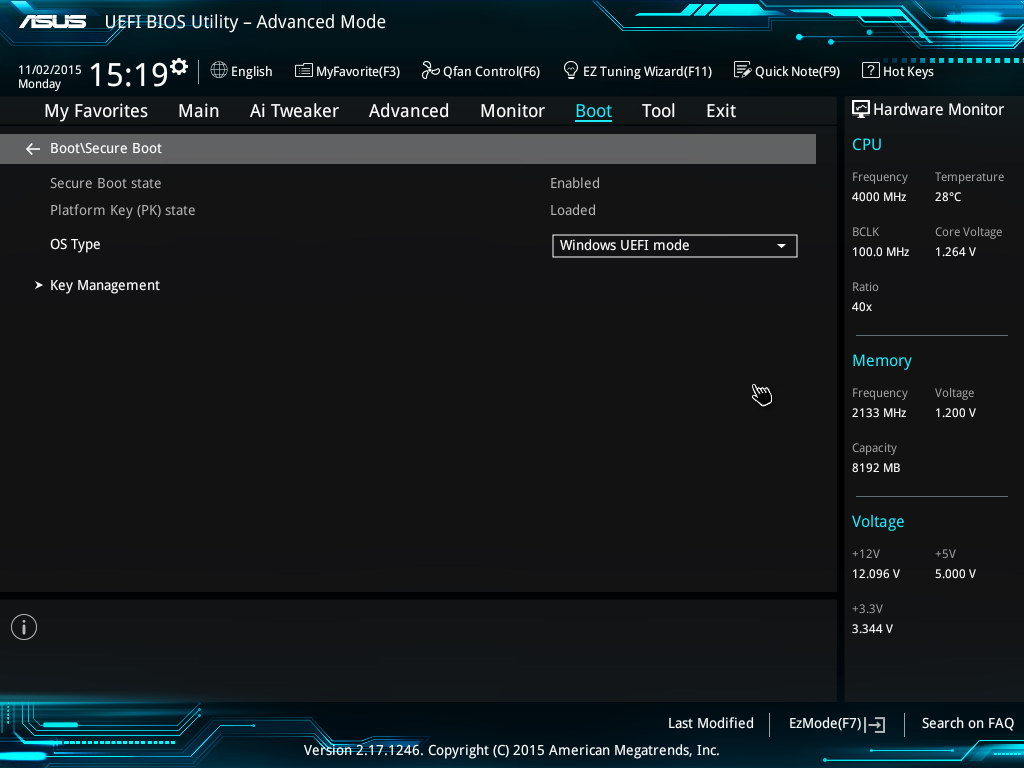Go to the Exit tab
Screen dimensions: 1024x768
[x=720, y=111]
